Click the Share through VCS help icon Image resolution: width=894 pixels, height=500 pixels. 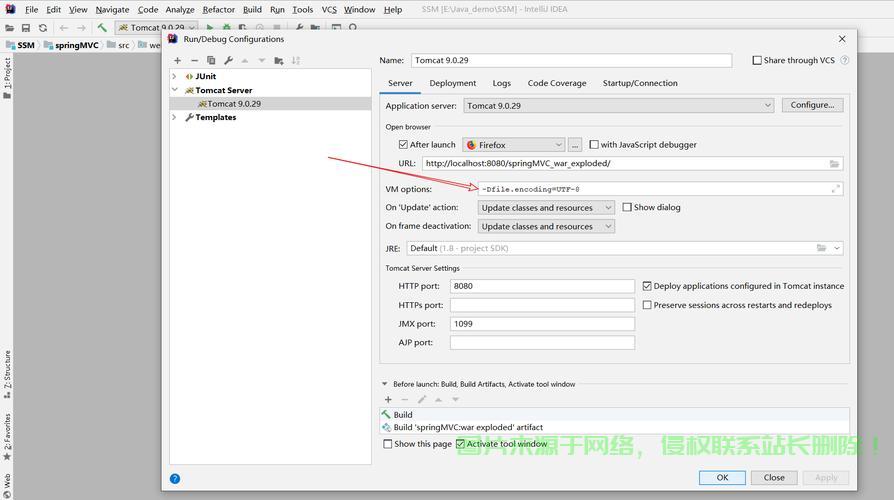[845, 60]
